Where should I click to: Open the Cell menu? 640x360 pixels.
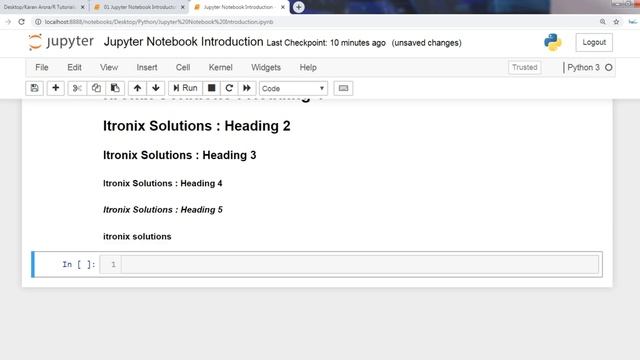pos(183,67)
